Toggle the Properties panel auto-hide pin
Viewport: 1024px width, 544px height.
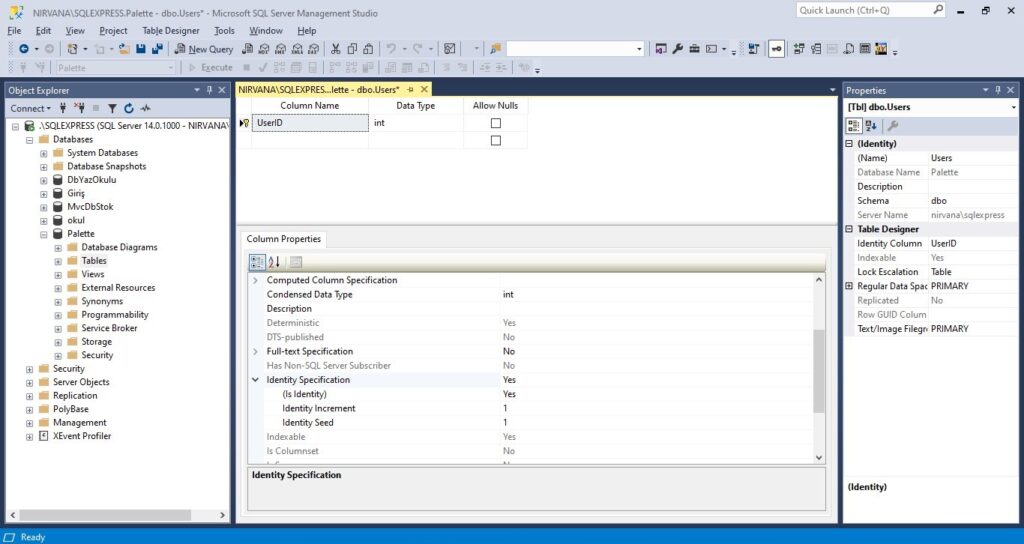[x=998, y=90]
